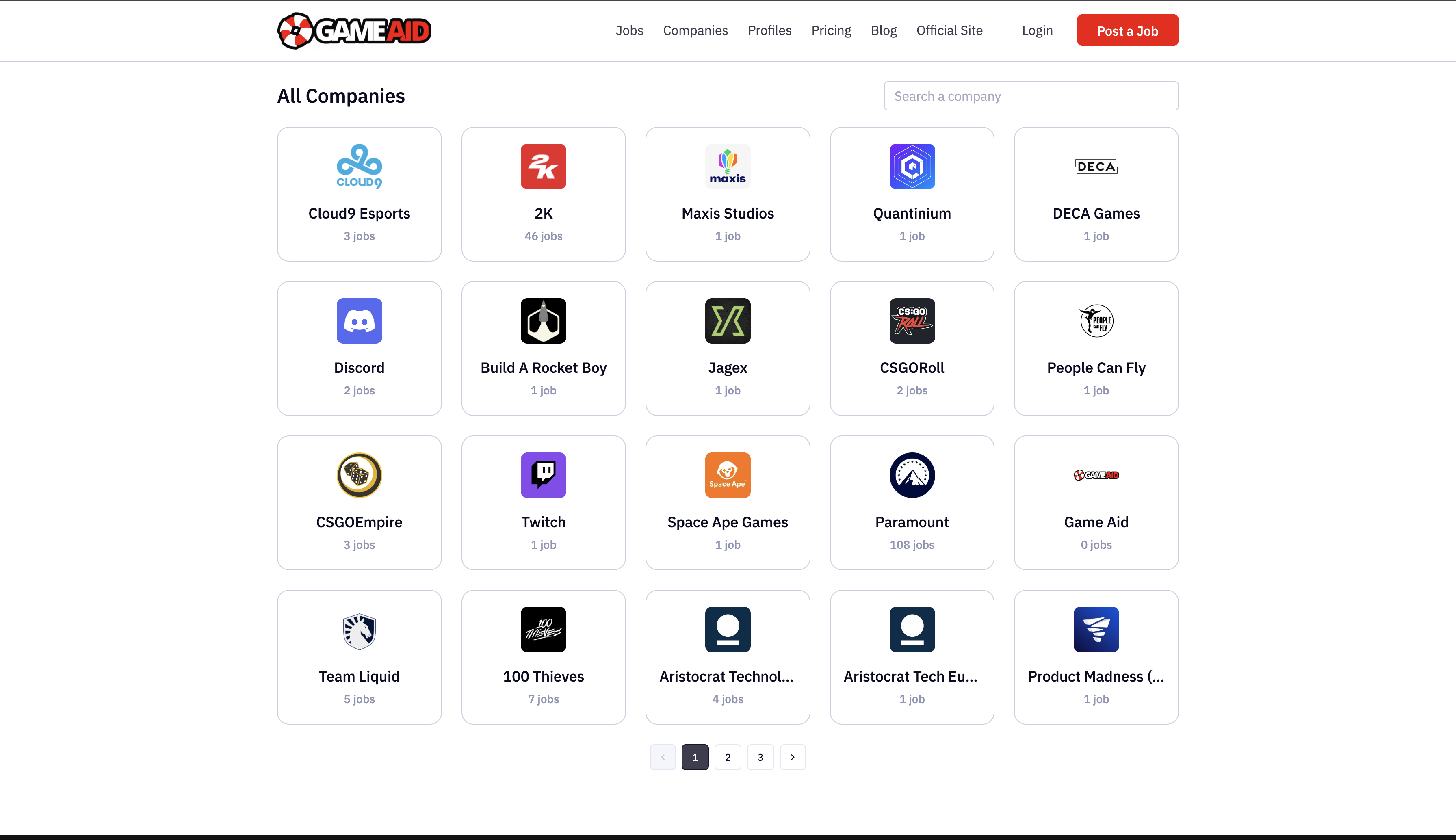Jump to pagination page 3

(x=760, y=757)
